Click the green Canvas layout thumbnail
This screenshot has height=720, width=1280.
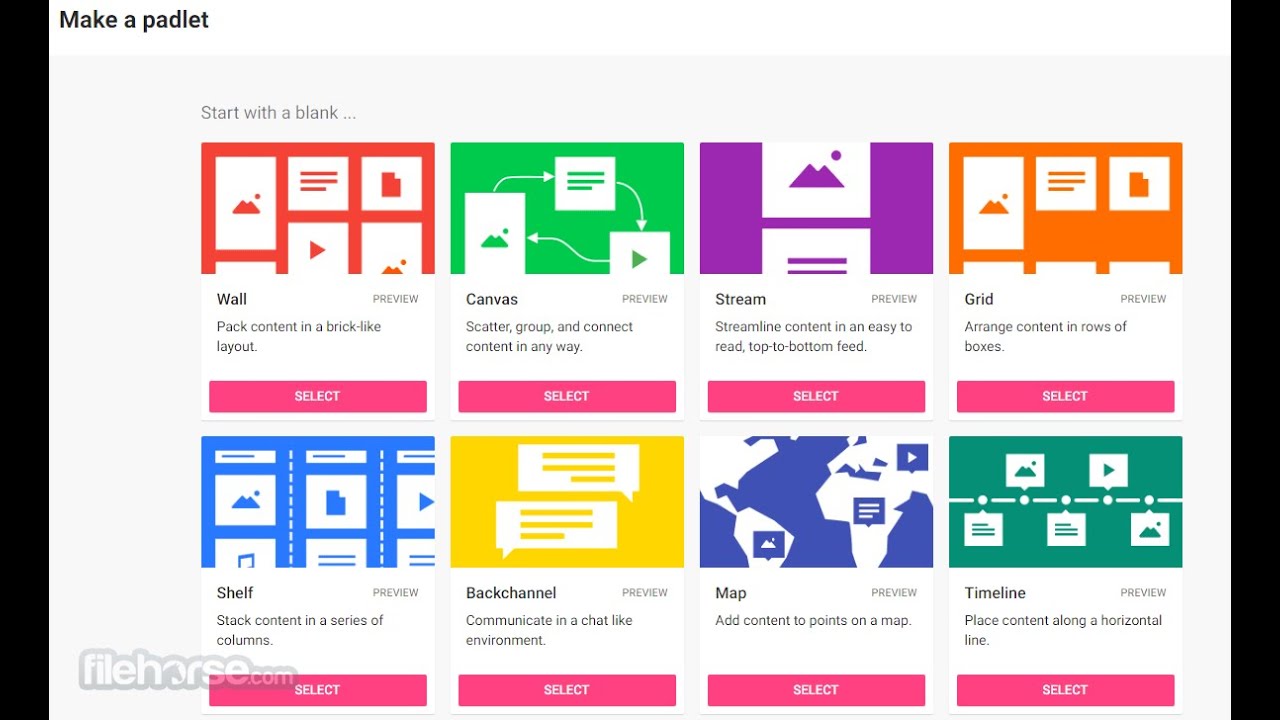(567, 208)
